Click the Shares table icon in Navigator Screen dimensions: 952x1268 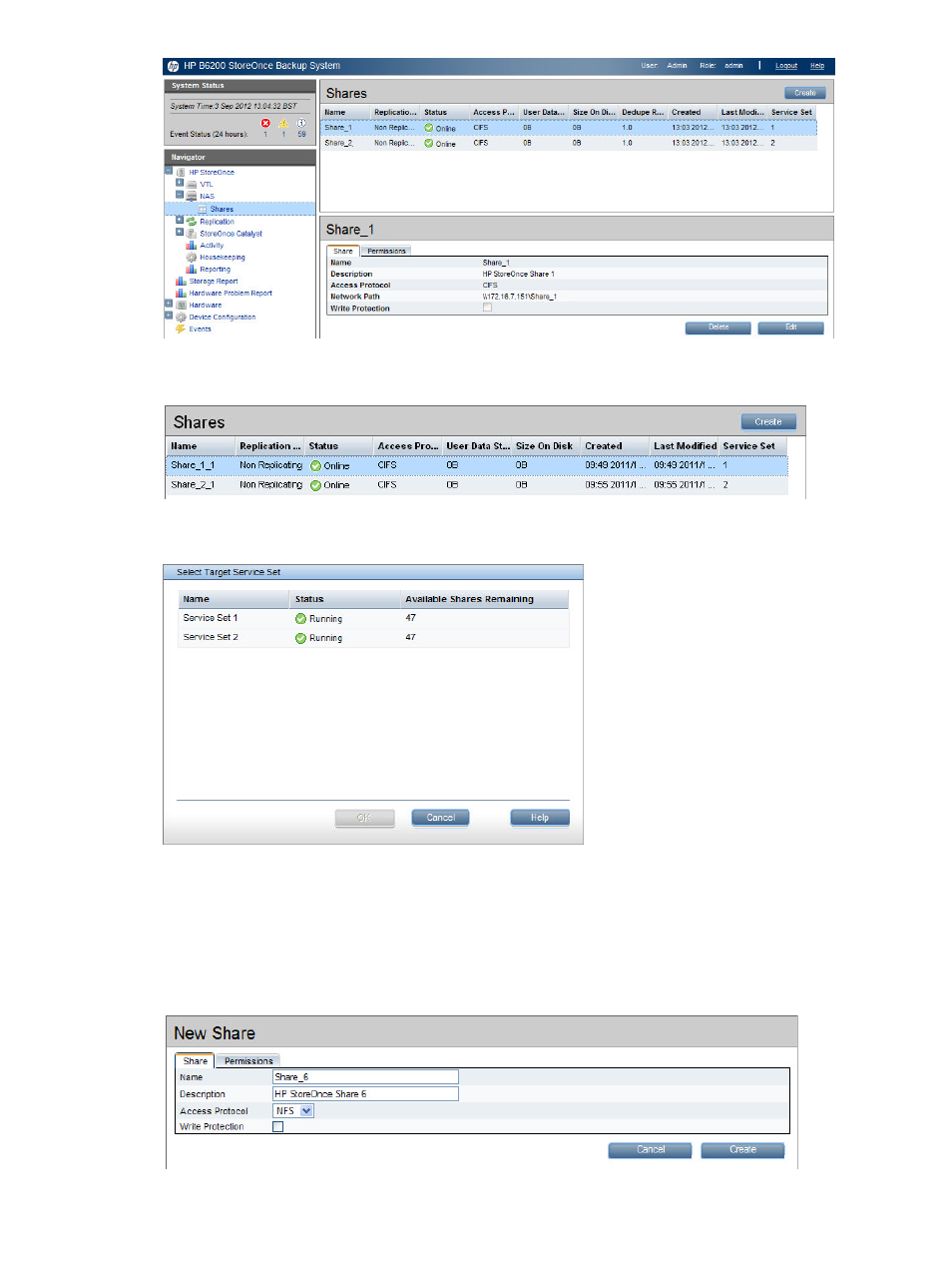pos(203,210)
